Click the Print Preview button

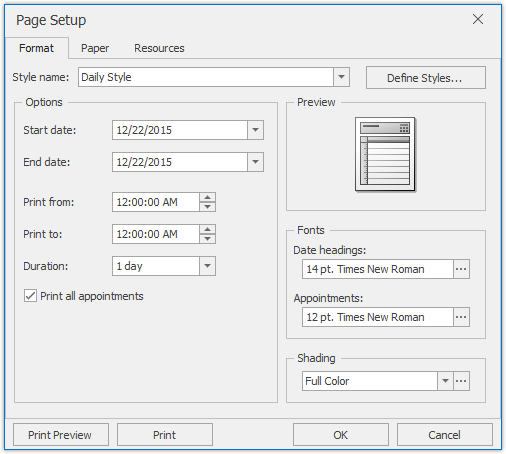(x=61, y=435)
